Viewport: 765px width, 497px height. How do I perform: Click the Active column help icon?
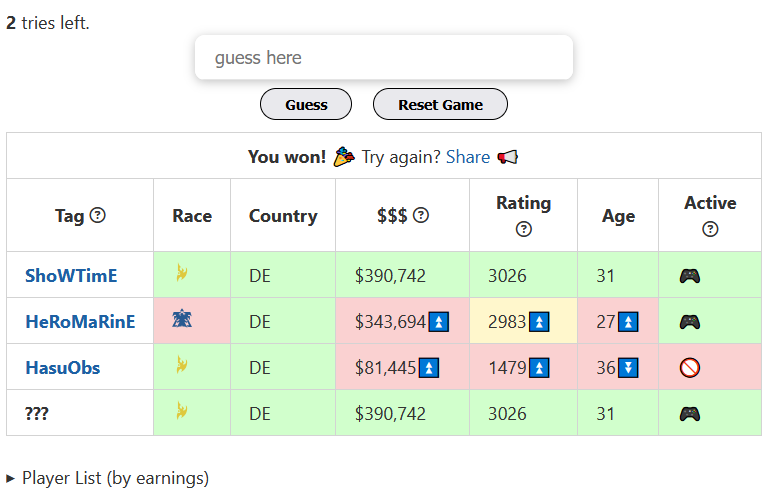pos(710,229)
